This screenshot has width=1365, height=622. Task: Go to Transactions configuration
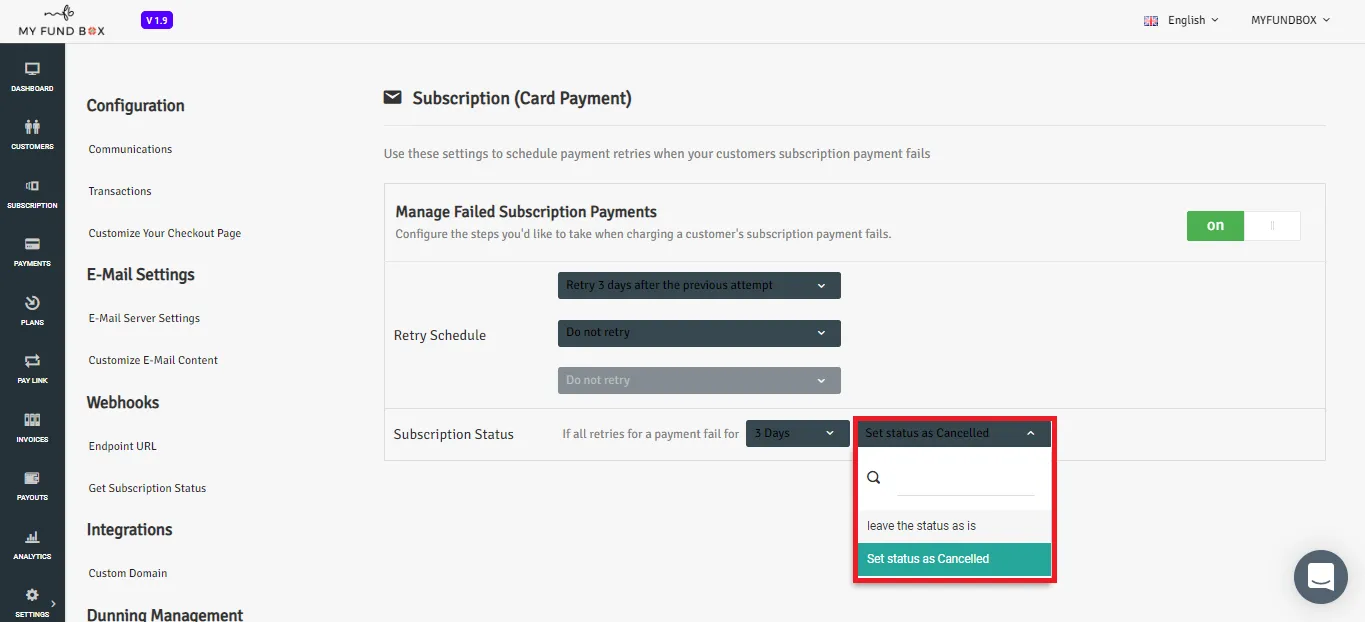point(120,191)
